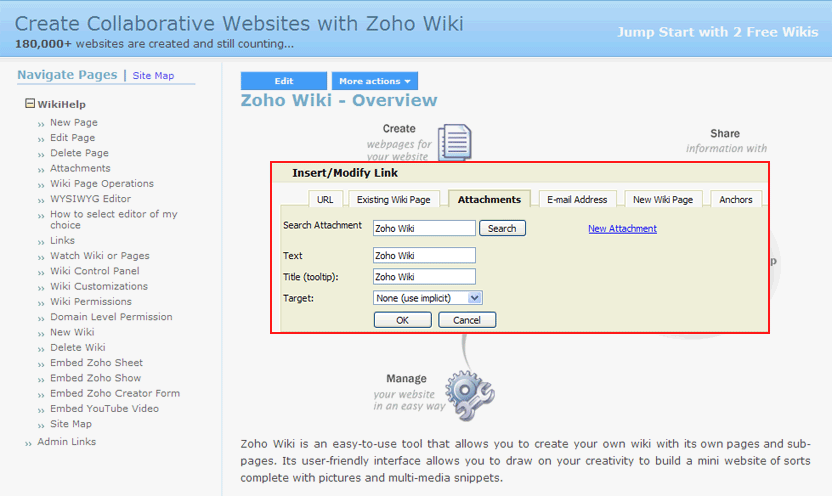
Task: Open the Delete Wiki help link
Action: point(77,347)
